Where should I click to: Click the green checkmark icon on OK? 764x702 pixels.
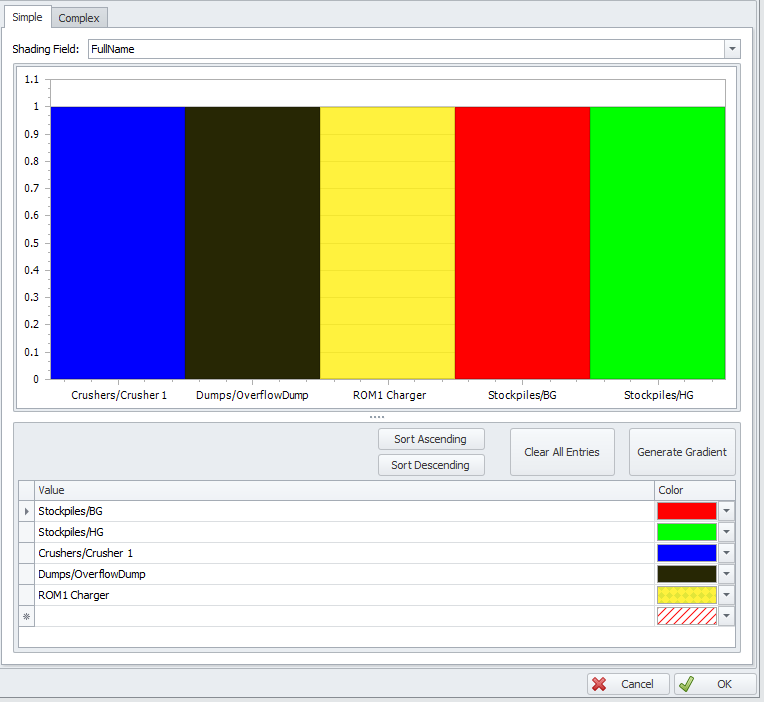[x=687, y=684]
